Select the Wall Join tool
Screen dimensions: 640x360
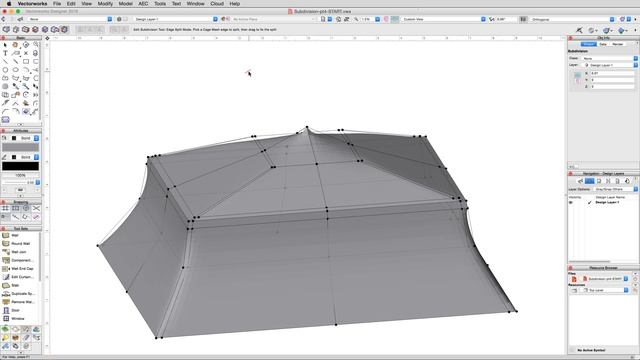[20, 252]
